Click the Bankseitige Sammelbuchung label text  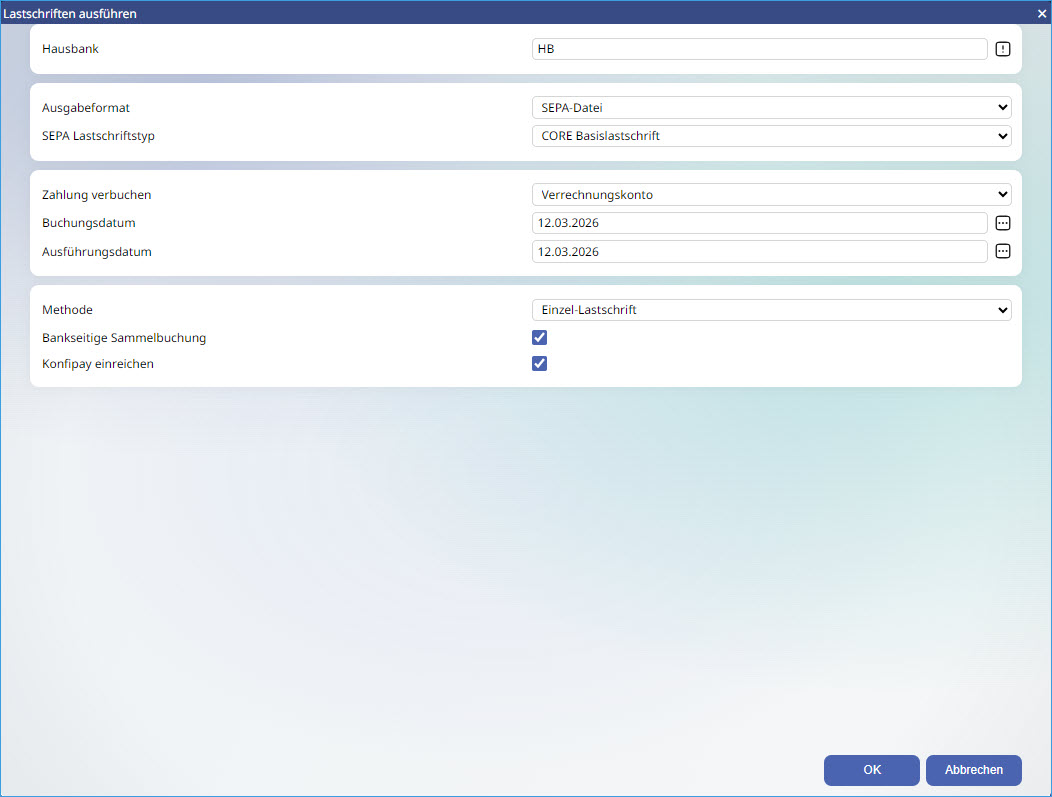pyautogui.click(x=124, y=338)
